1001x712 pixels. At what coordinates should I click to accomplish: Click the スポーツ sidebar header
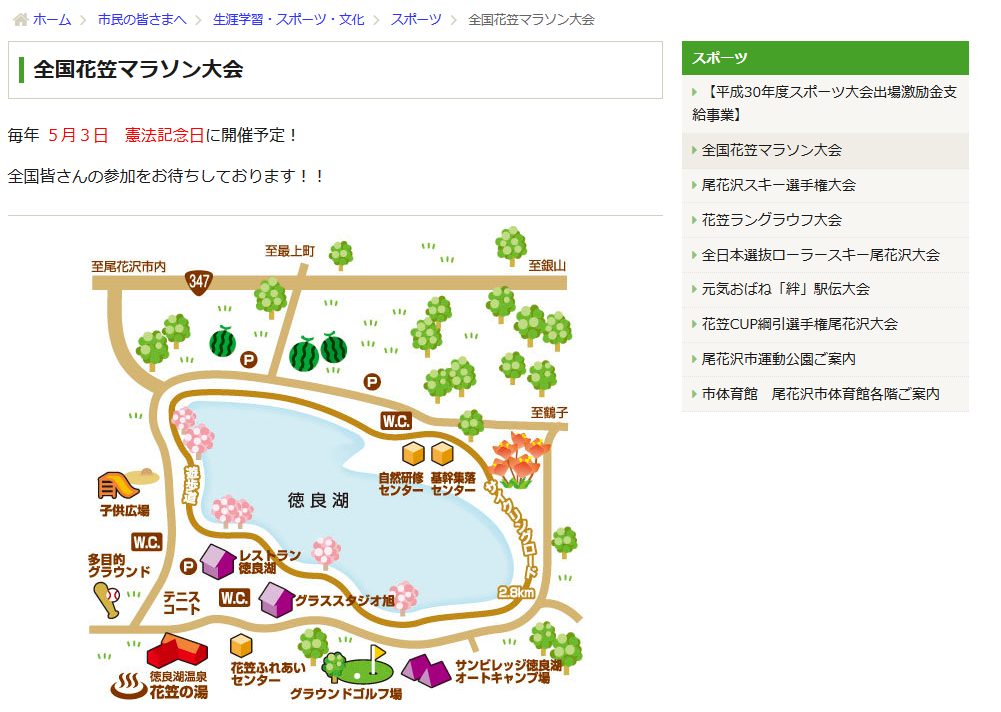click(x=825, y=58)
